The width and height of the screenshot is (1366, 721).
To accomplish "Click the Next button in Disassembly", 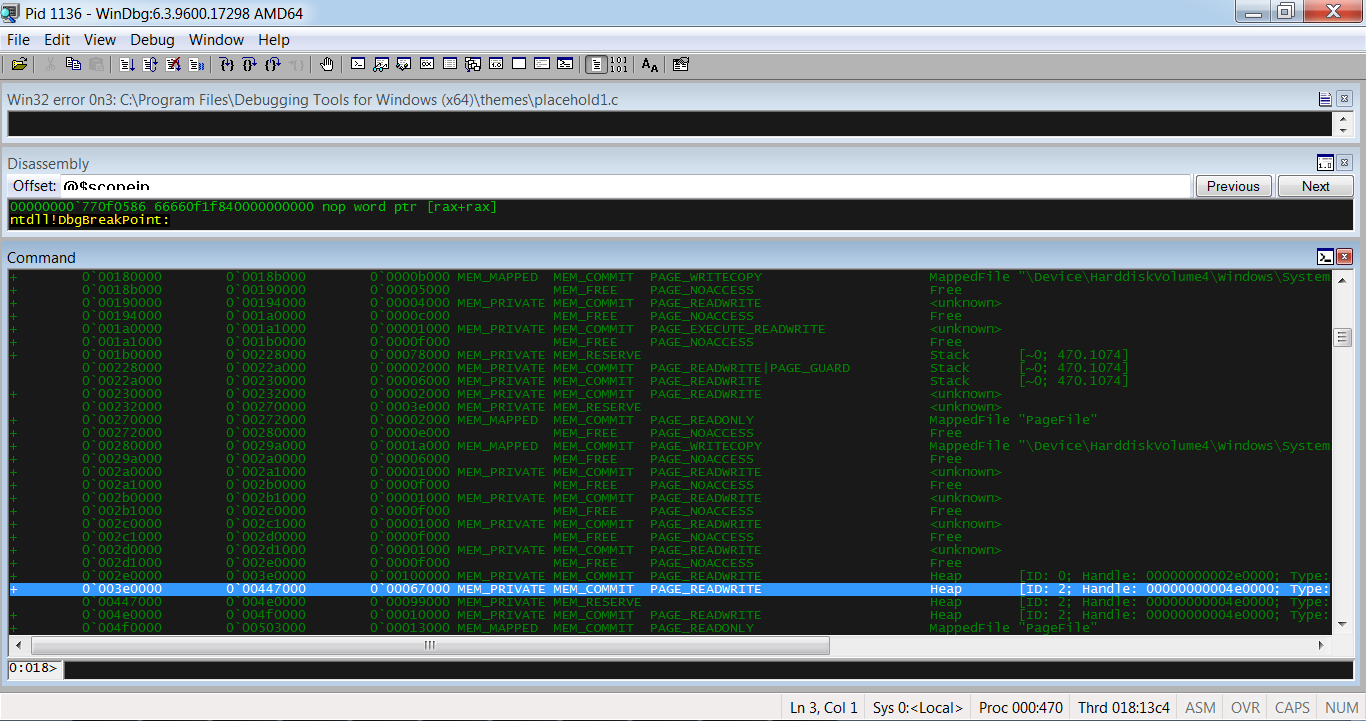I will point(1315,186).
